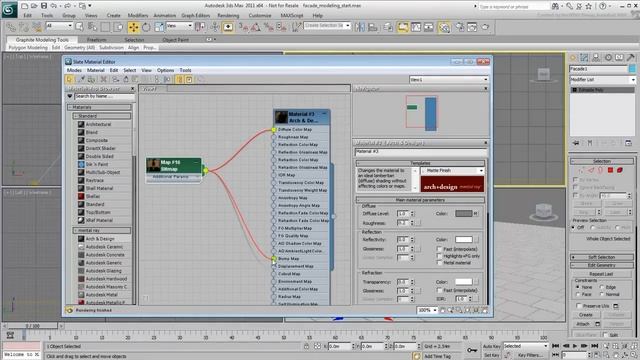Click the Auto Key button

(491, 346)
